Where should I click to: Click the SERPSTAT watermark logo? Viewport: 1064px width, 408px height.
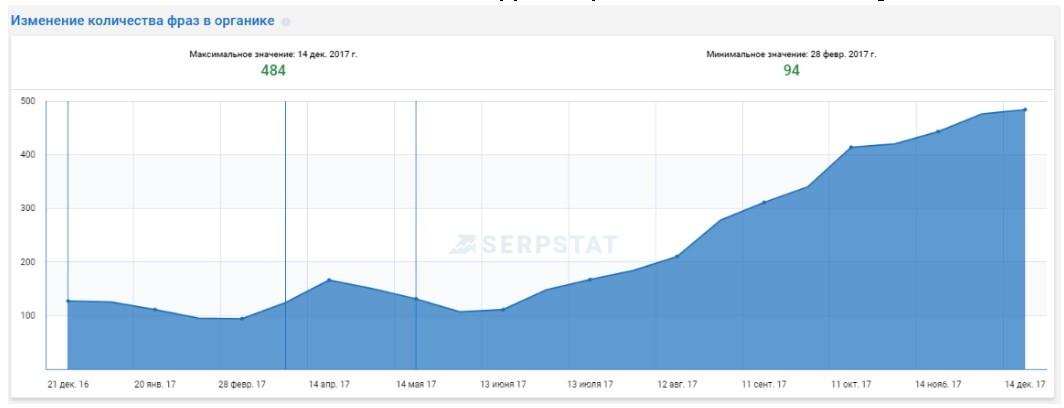533,244
